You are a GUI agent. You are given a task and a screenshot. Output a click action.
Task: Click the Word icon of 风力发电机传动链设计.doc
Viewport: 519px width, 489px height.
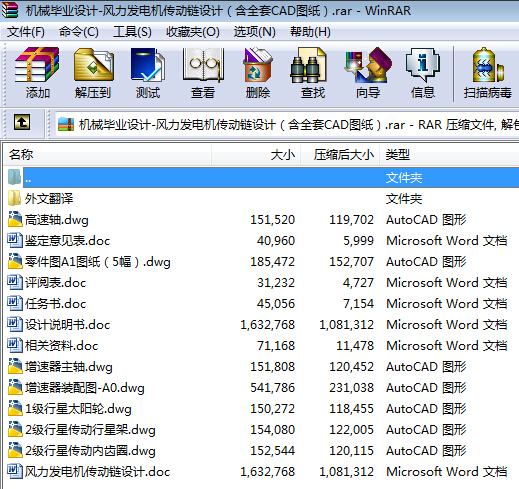(15, 471)
